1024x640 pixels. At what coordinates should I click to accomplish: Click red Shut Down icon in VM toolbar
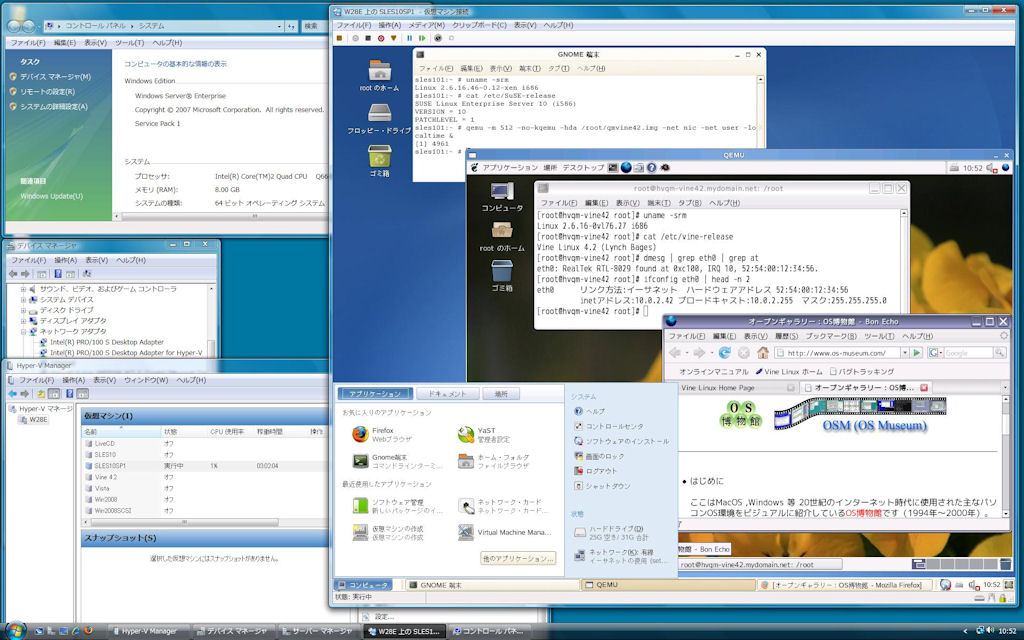(x=381, y=39)
